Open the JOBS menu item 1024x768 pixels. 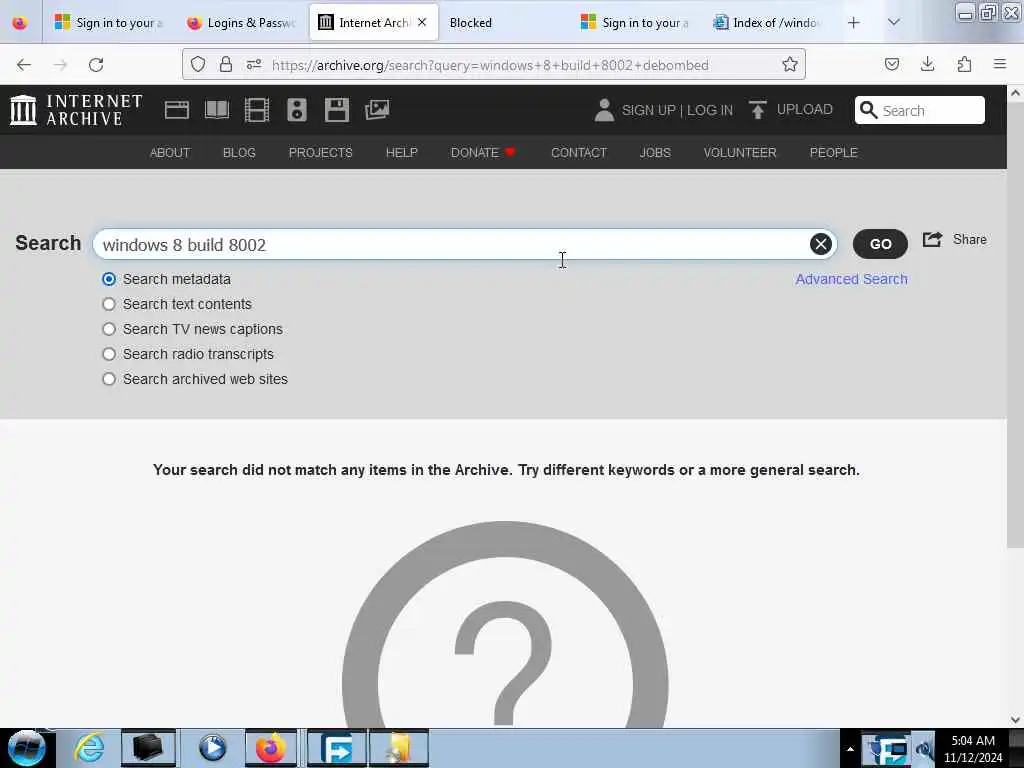tap(655, 153)
